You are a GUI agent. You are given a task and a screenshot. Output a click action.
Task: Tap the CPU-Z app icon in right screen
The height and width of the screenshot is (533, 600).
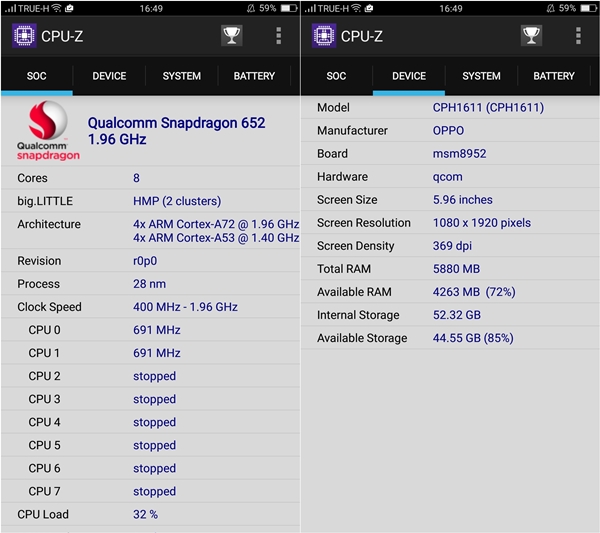(324, 36)
